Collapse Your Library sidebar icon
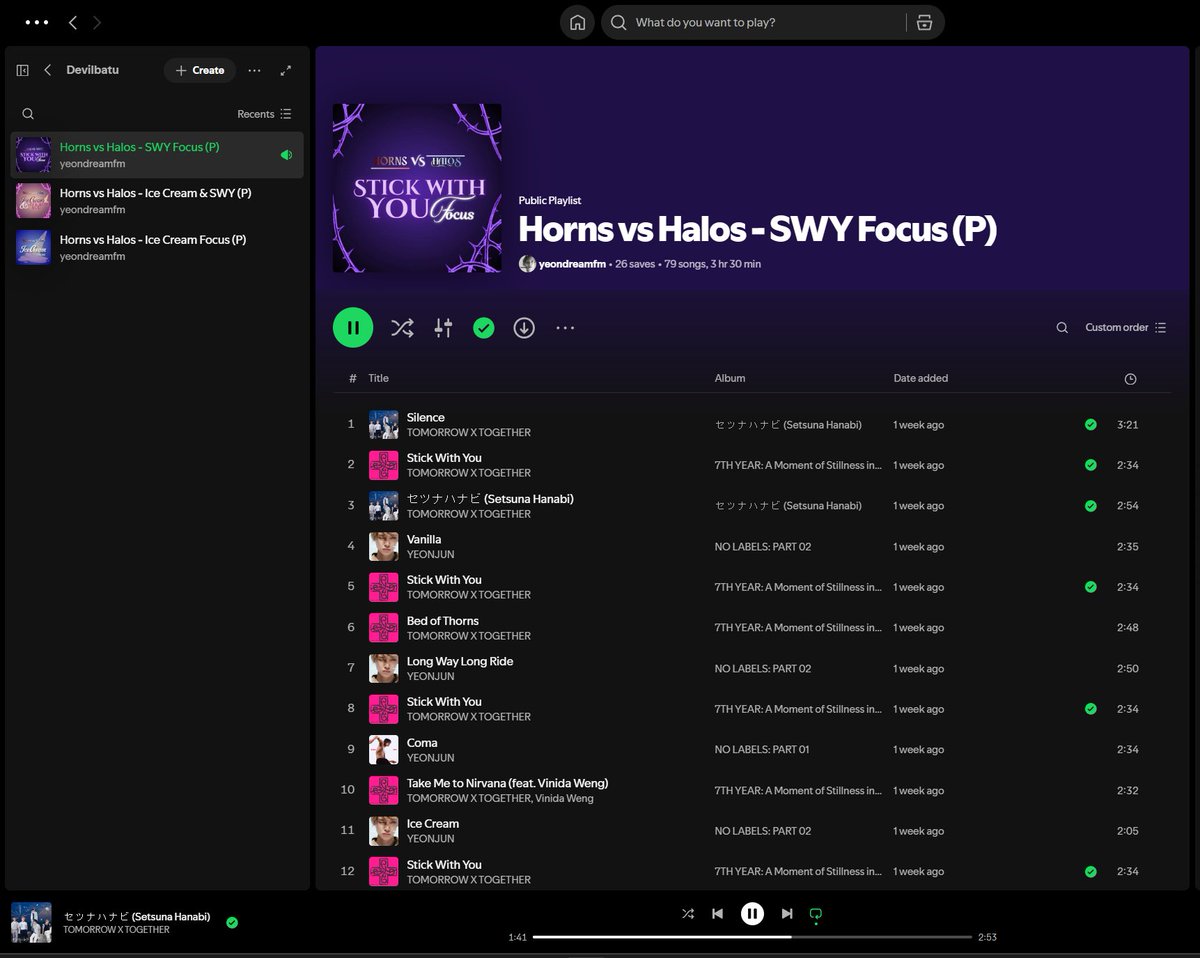This screenshot has width=1200, height=958. click(x=23, y=70)
